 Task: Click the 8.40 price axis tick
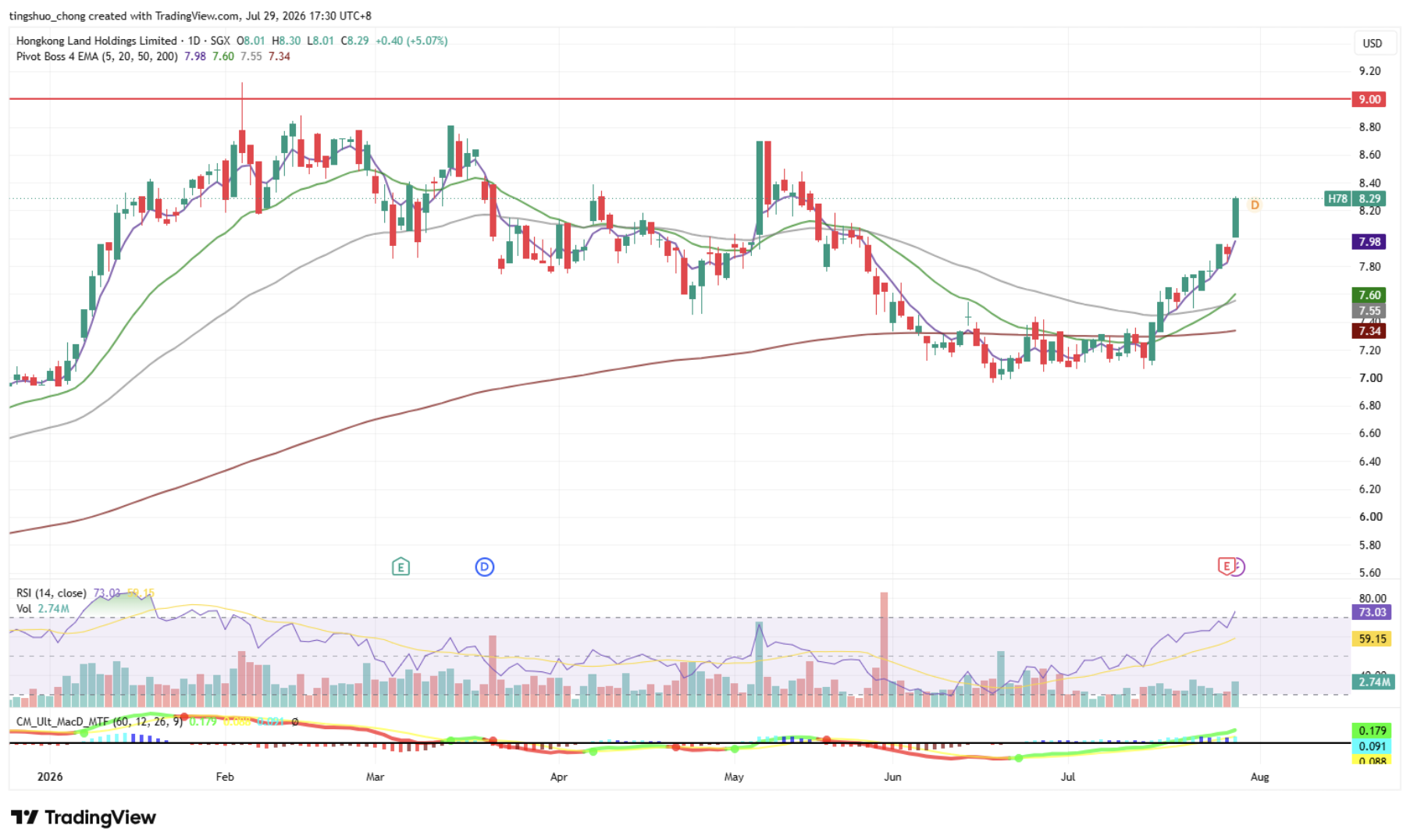click(1369, 183)
